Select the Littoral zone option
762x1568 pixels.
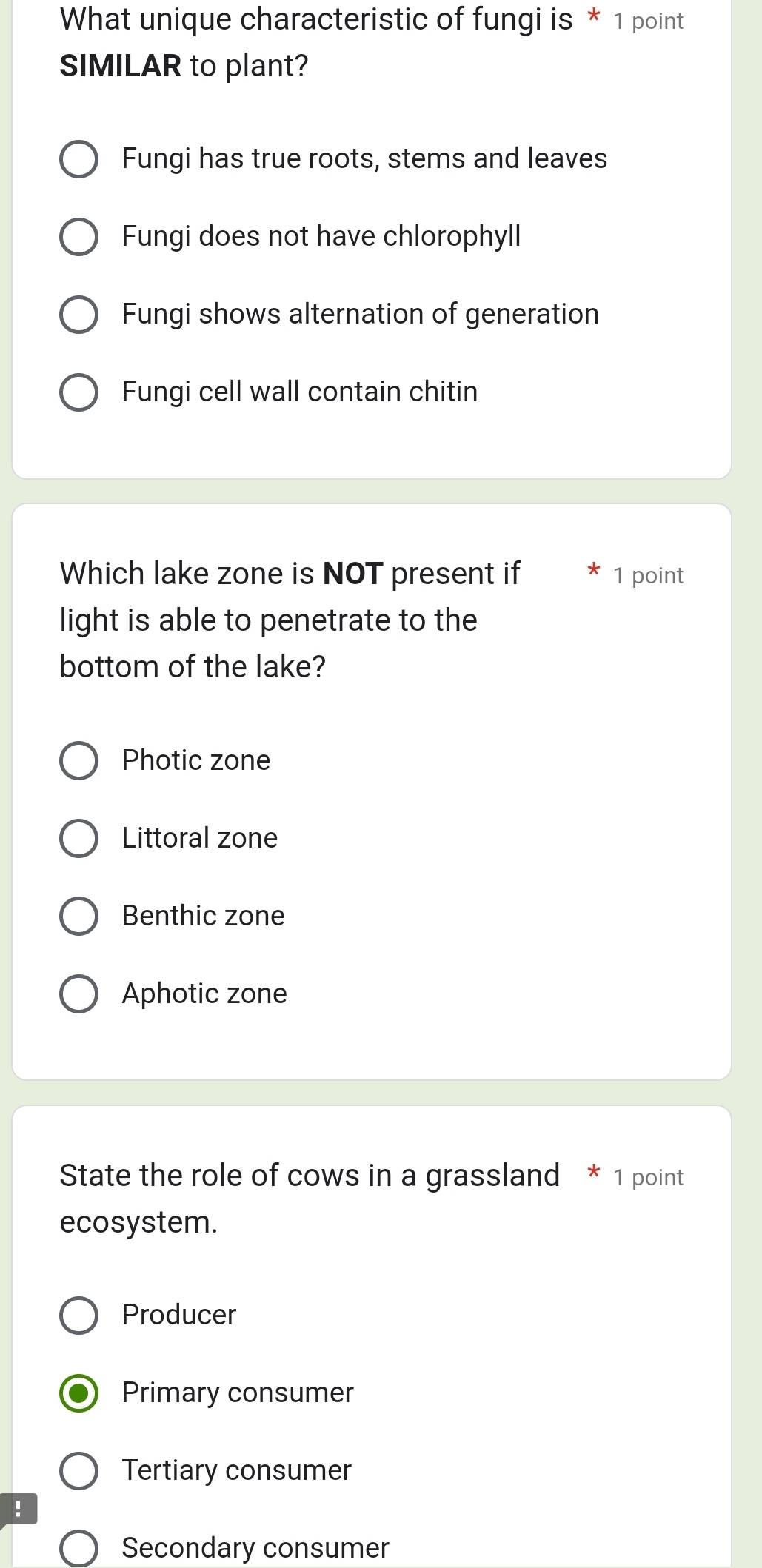[x=78, y=839]
